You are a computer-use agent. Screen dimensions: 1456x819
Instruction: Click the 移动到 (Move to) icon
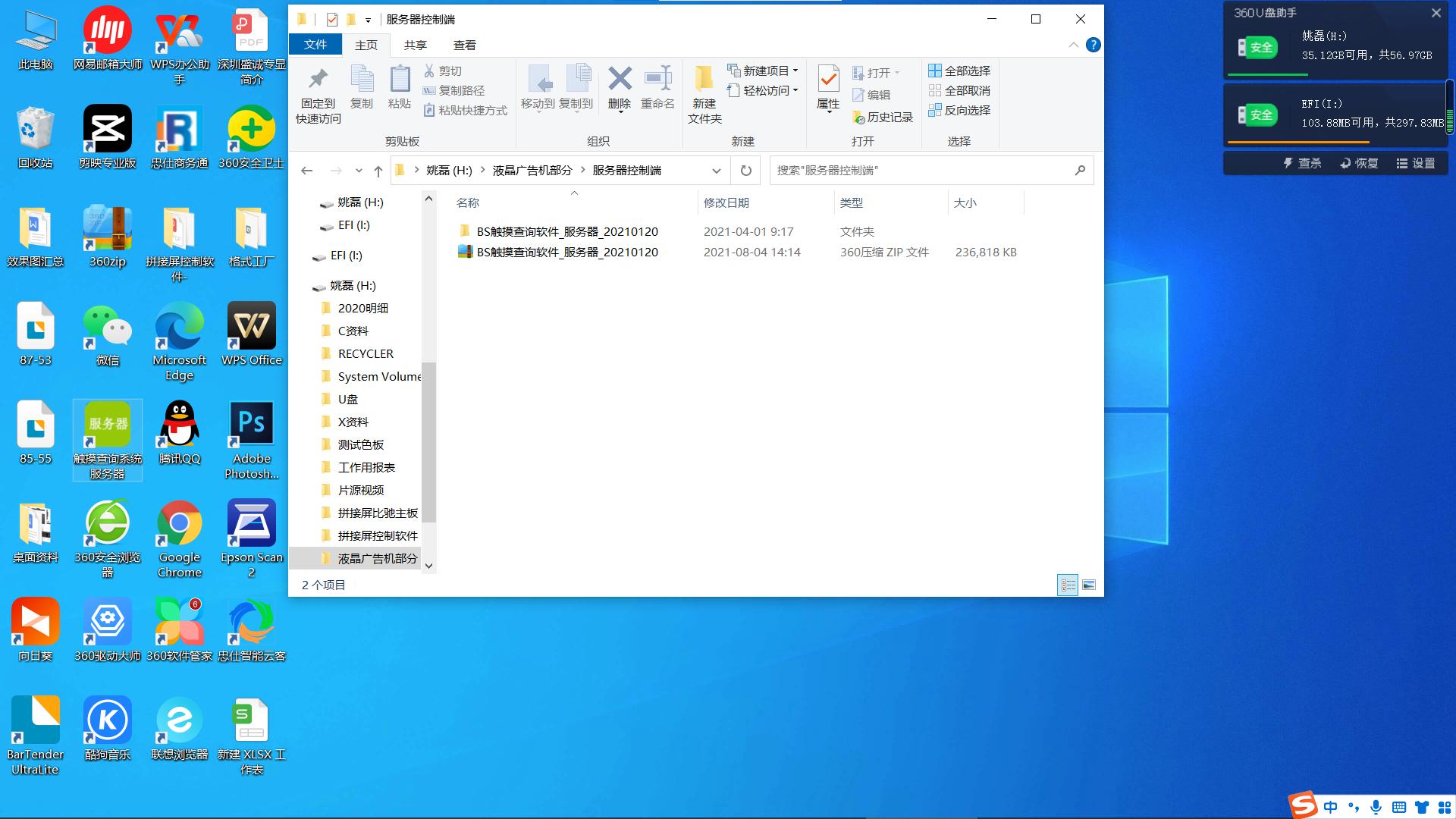539,89
